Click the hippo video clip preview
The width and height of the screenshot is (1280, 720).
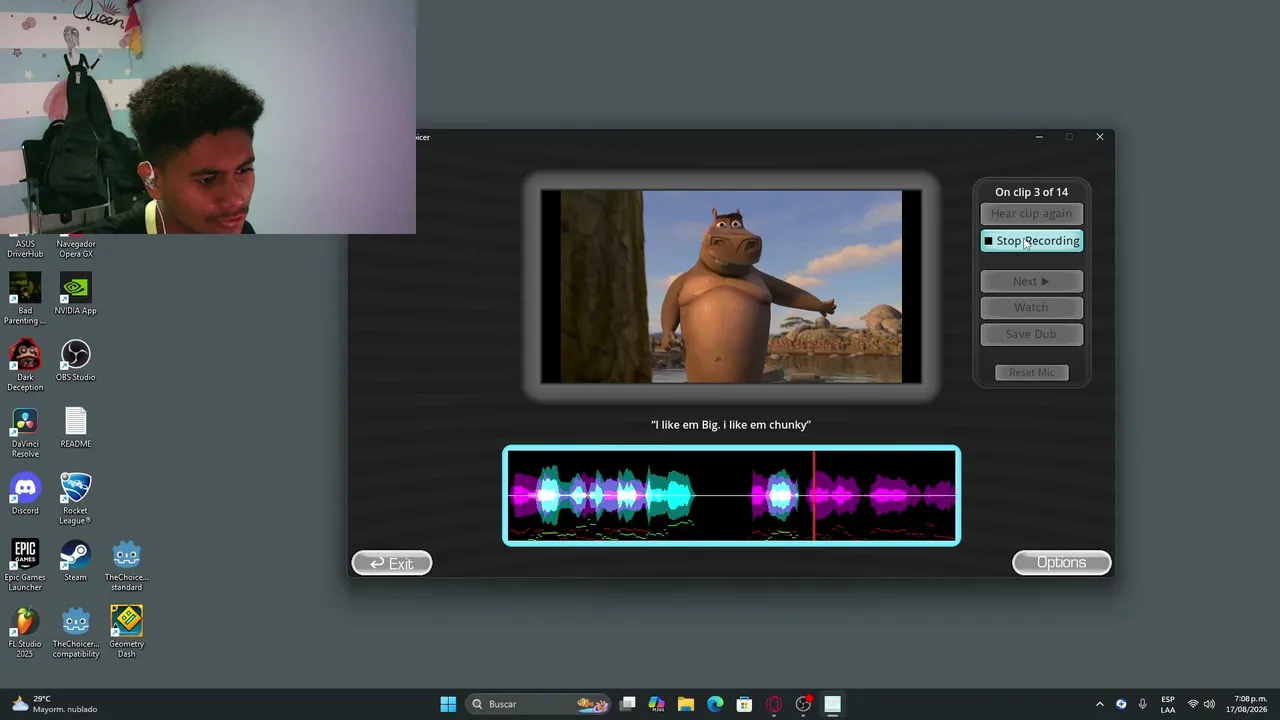731,287
